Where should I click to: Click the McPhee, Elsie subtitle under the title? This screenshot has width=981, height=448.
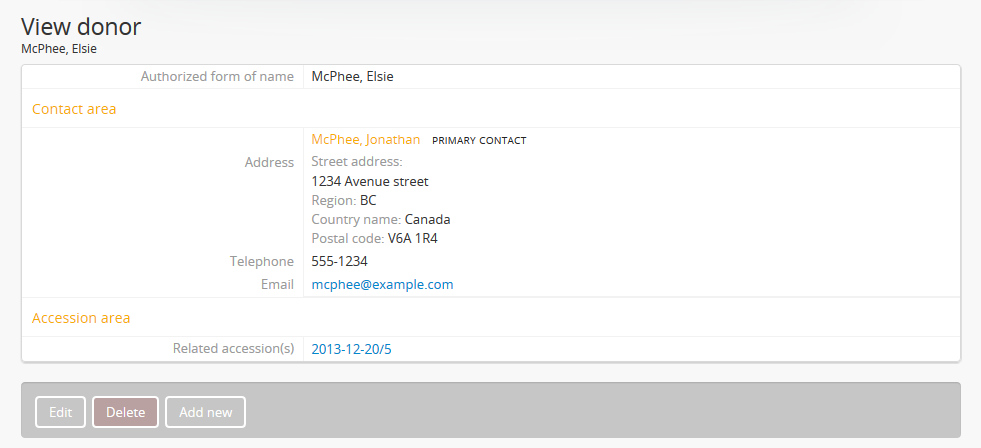click(59, 48)
